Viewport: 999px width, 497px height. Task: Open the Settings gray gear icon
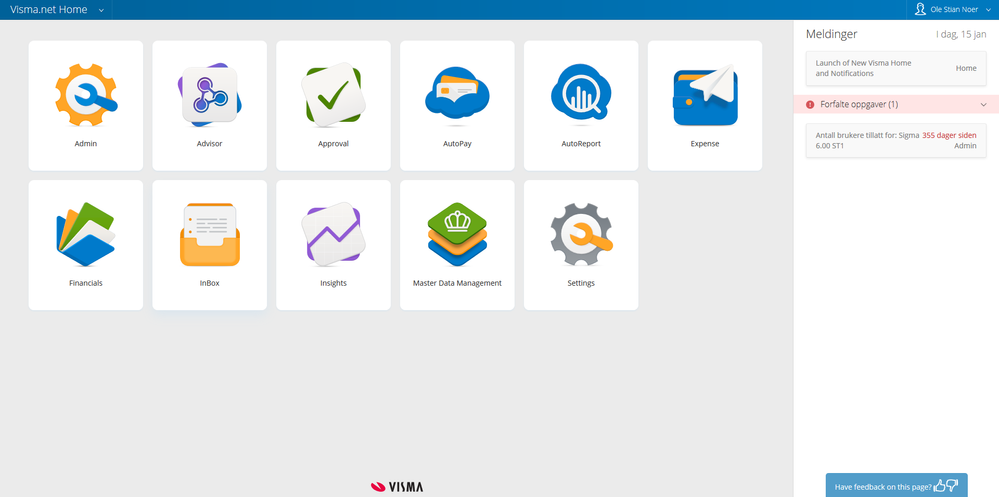(581, 234)
